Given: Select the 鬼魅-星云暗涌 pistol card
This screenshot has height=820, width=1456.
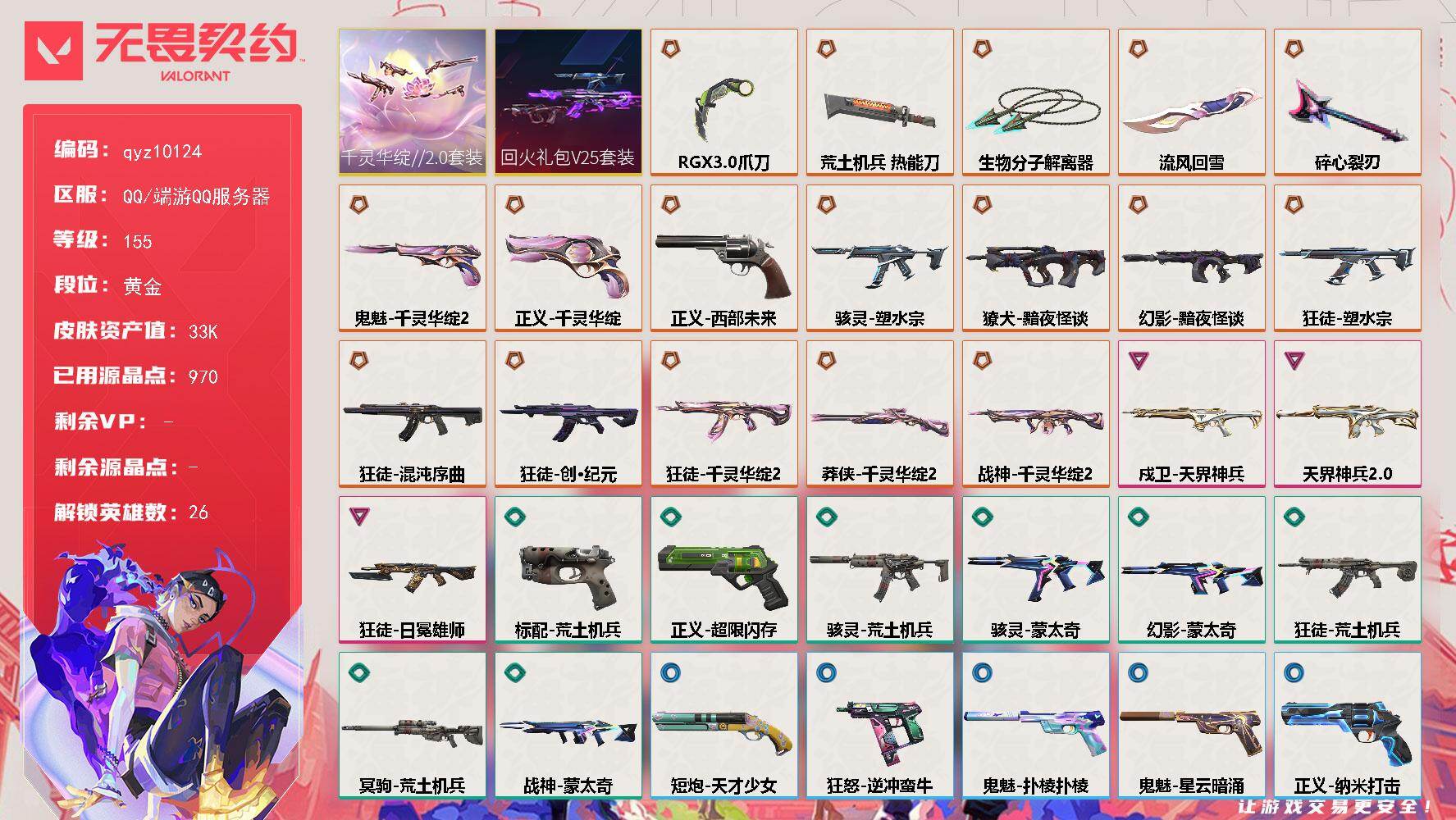Looking at the screenshot, I should coord(1192,726).
